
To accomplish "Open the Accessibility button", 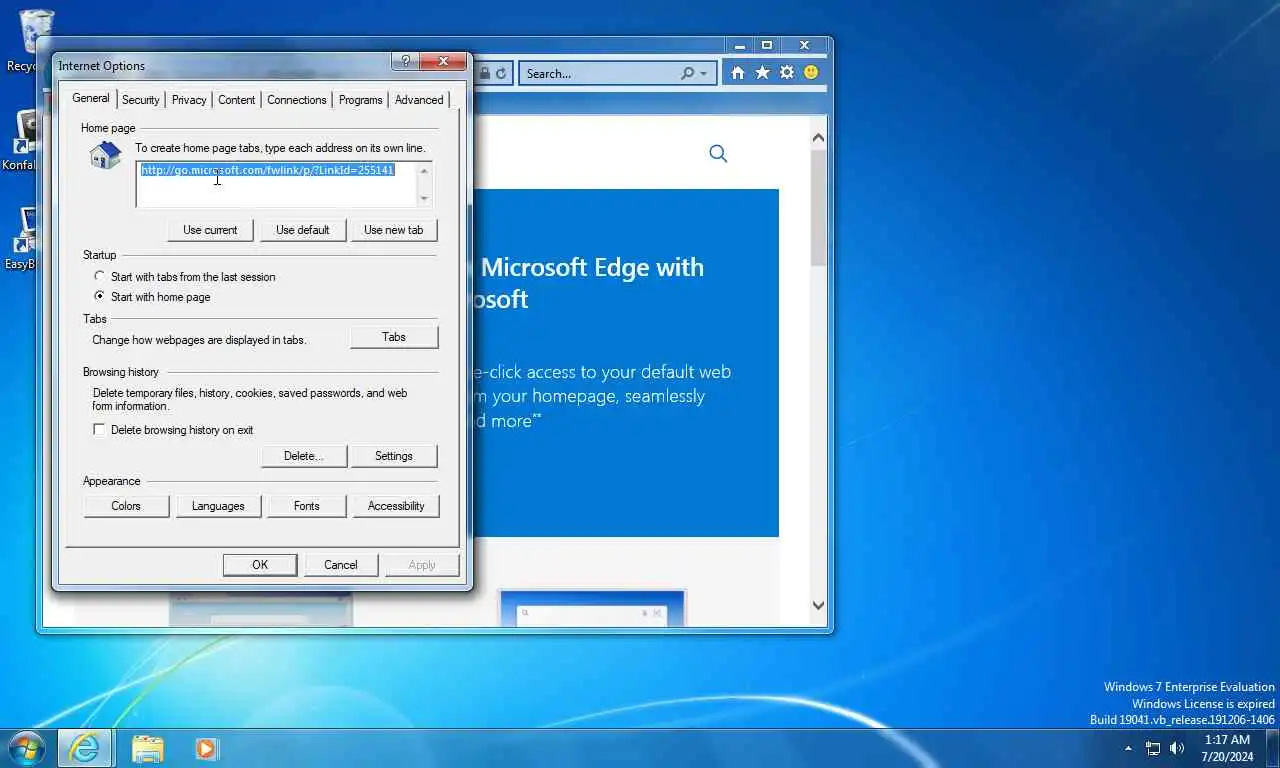I will [x=396, y=506].
